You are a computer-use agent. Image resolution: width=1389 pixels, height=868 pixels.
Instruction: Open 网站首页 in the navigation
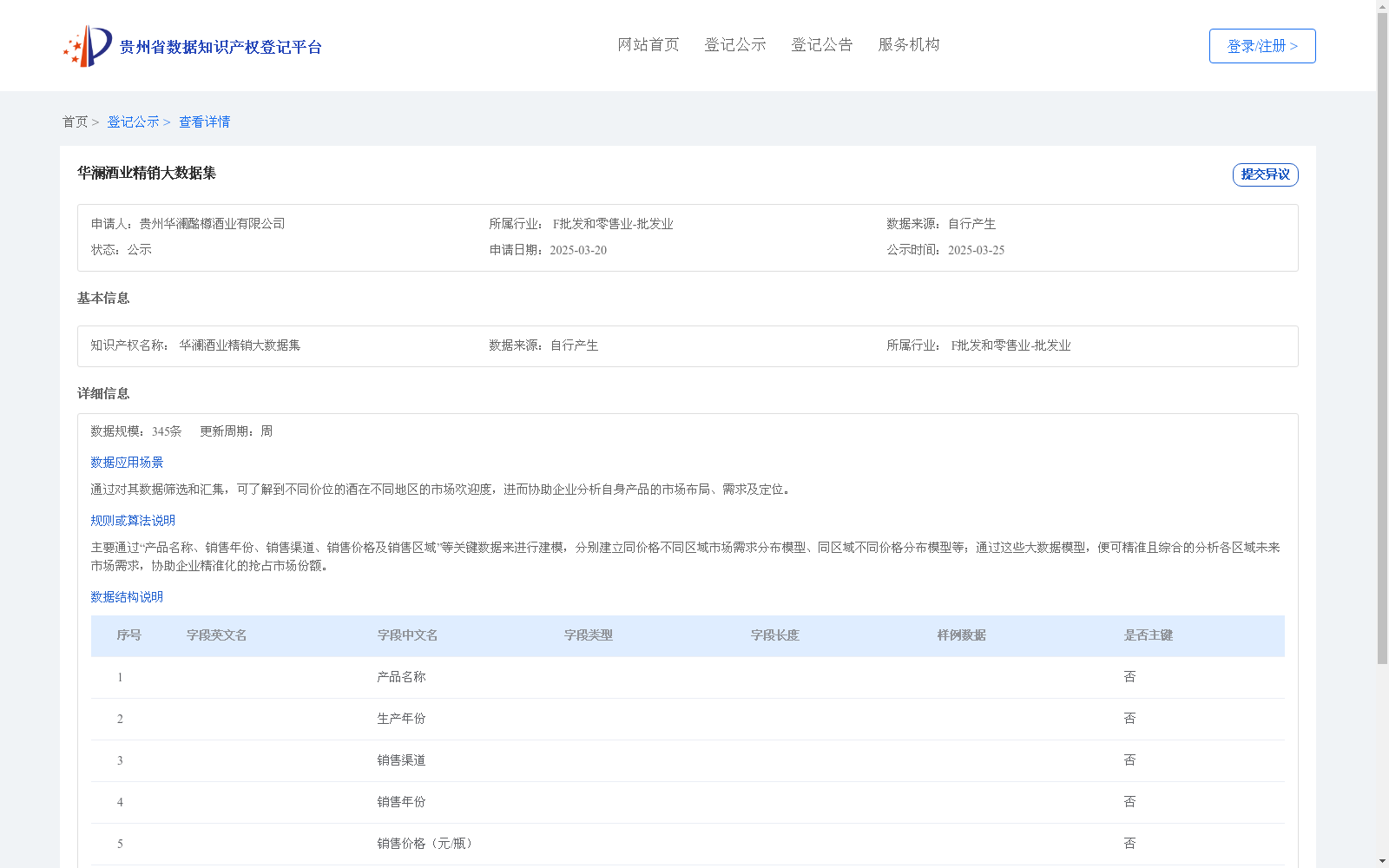click(x=648, y=44)
